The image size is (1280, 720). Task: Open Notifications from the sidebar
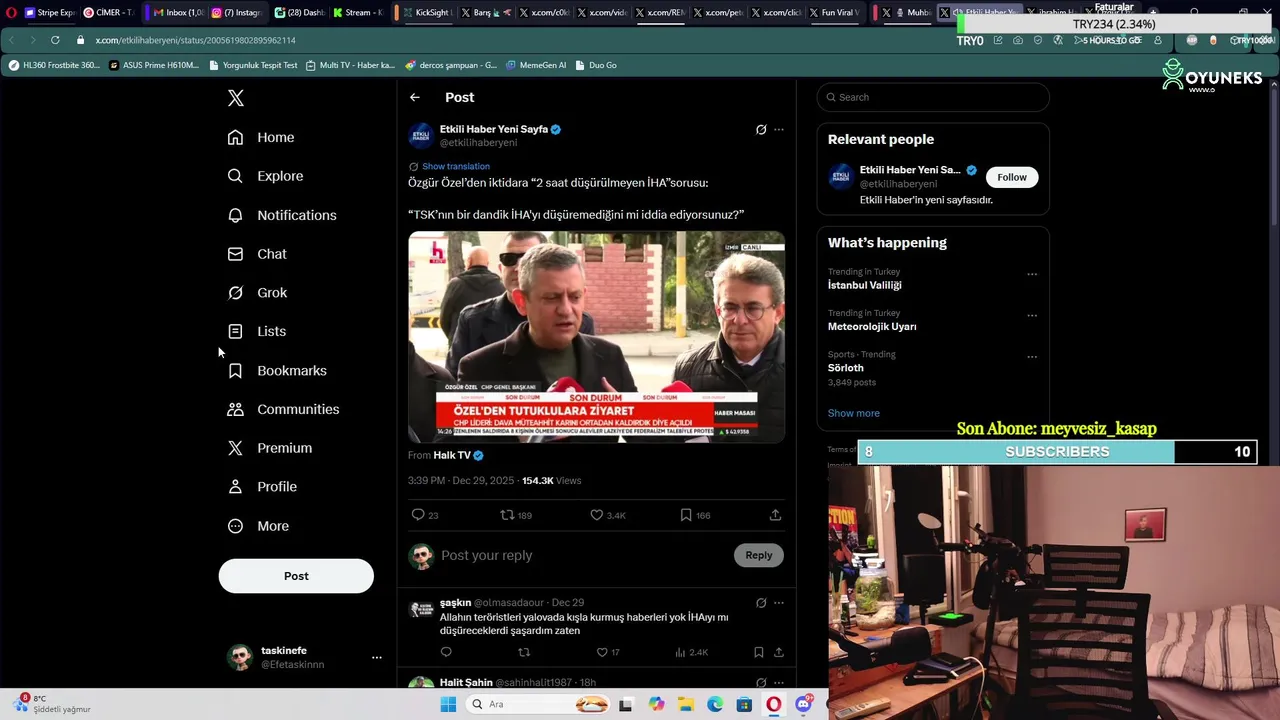coord(282,215)
